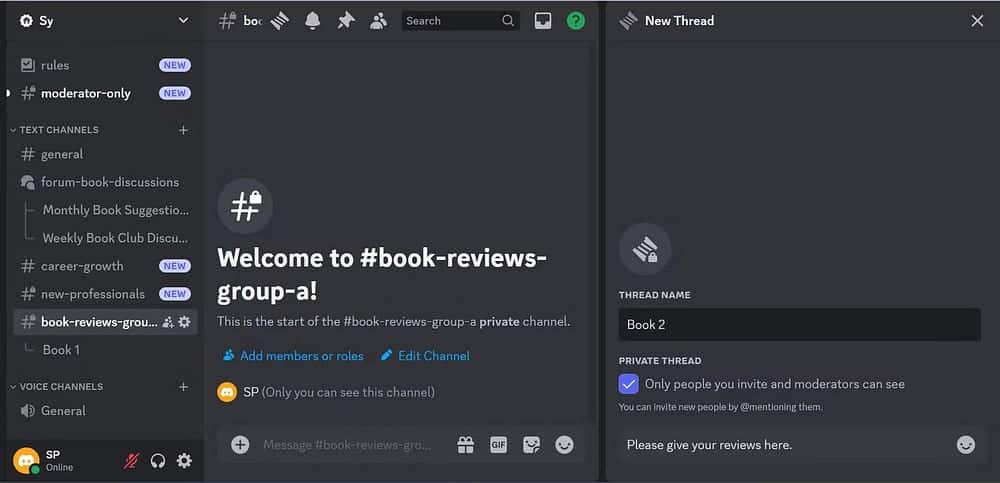Open the career-growth channel
Image resolution: width=1000 pixels, height=483 pixels.
coord(105,266)
